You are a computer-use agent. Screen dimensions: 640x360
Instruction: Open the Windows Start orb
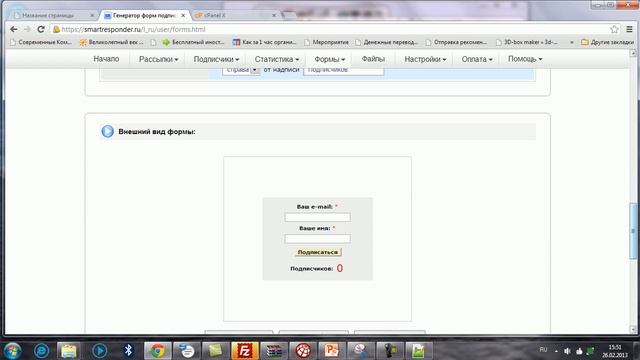[x=12, y=351]
